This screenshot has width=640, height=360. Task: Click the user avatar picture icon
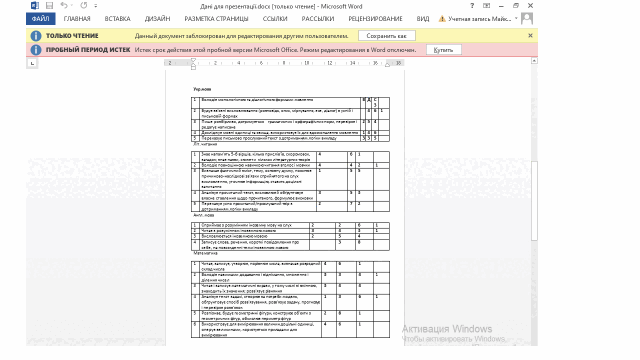click(527, 18)
